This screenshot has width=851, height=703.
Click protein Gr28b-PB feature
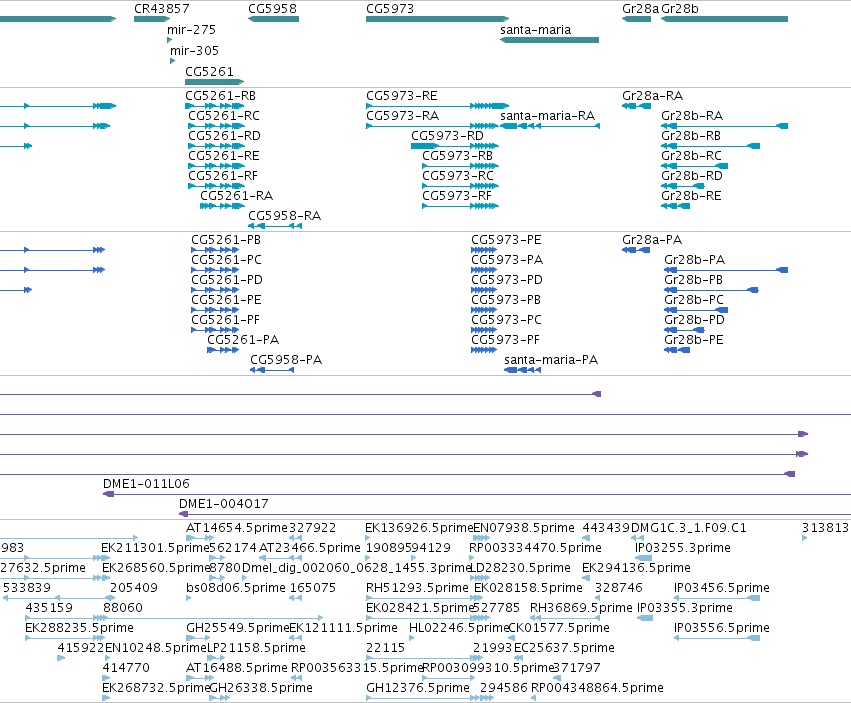[711, 290]
